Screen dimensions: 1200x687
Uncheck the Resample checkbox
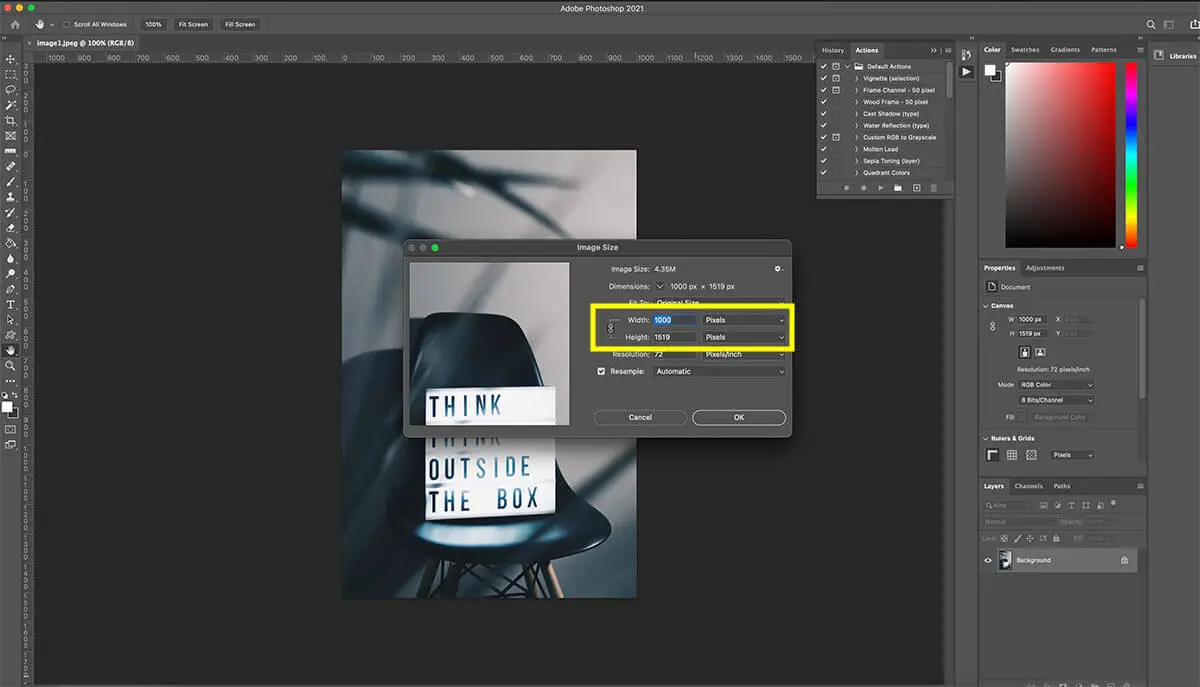(601, 371)
